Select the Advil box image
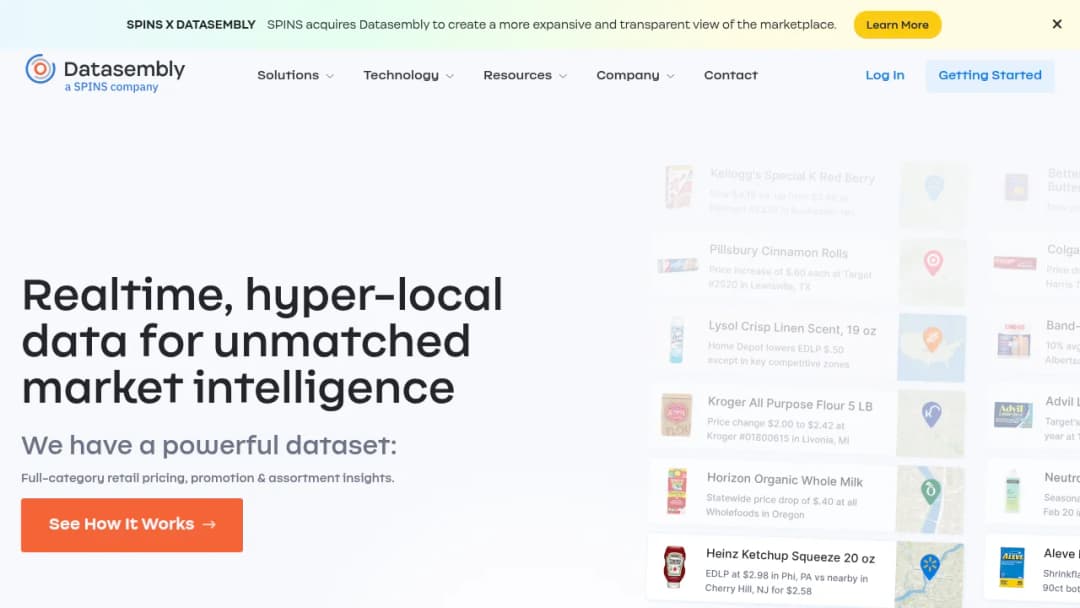 pyautogui.click(x=1012, y=415)
